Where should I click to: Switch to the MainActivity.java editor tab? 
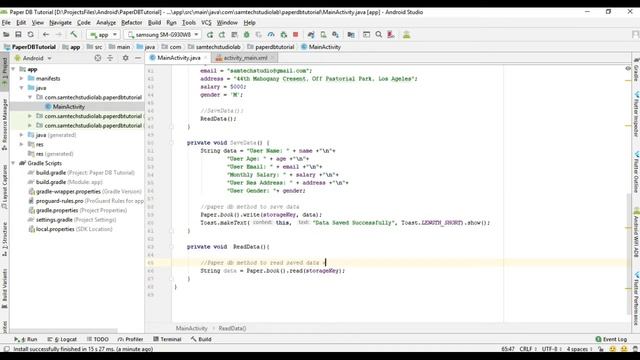point(178,58)
